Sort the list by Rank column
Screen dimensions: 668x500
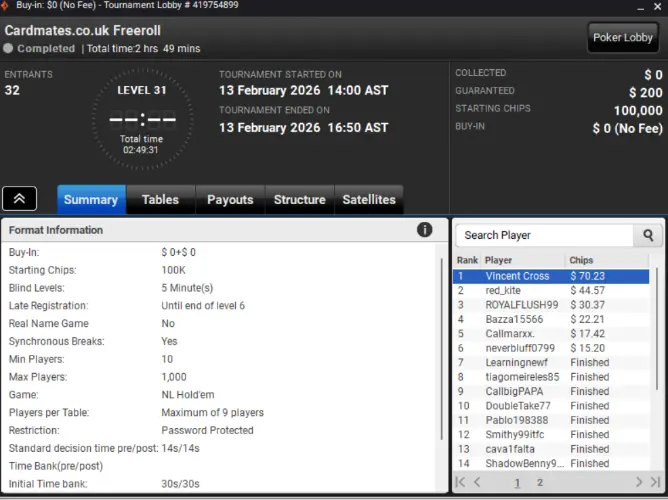pos(467,260)
